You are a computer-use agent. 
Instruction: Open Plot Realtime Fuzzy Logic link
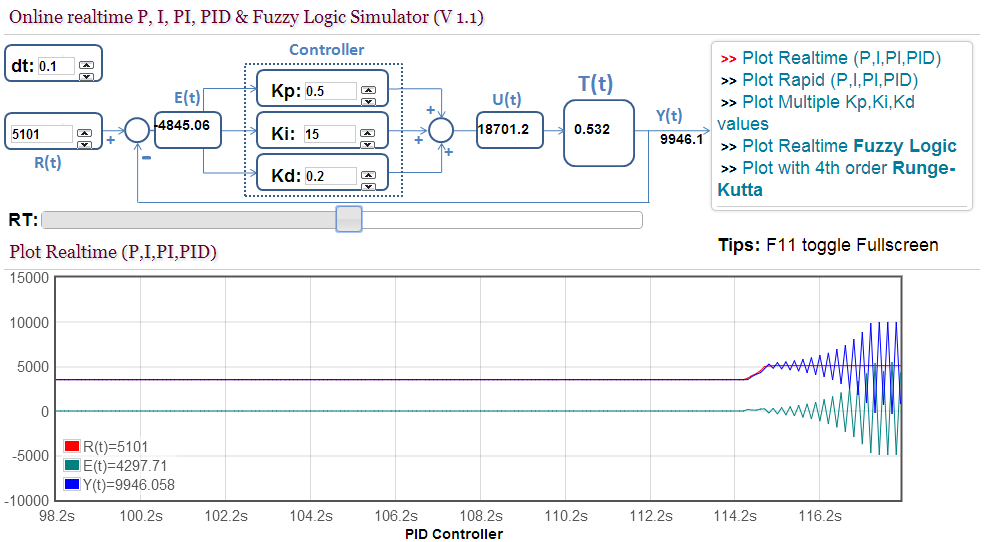click(849, 146)
